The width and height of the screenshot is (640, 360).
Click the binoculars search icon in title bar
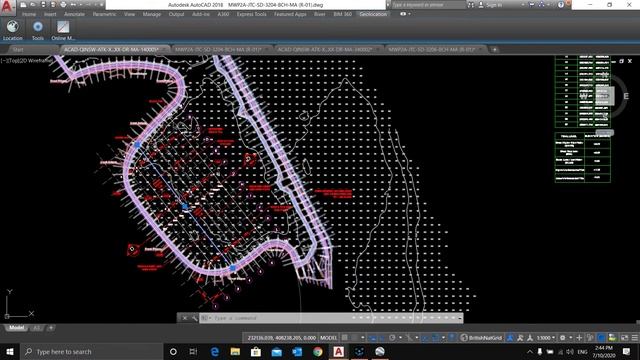click(x=471, y=5)
